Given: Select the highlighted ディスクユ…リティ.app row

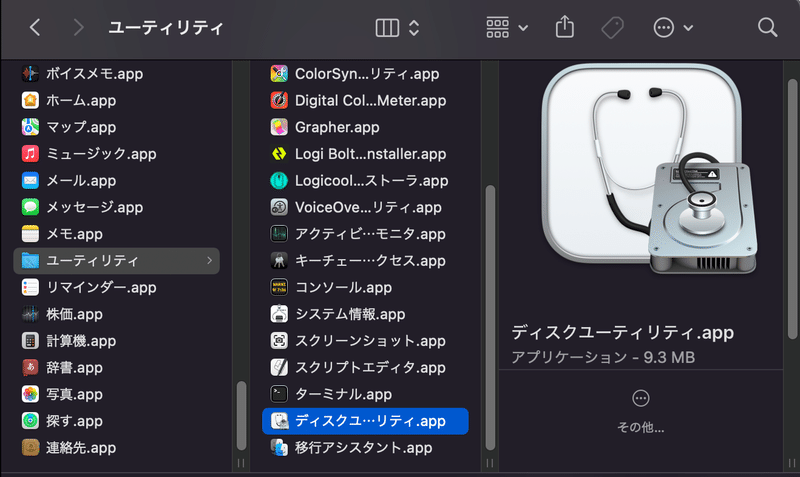Looking at the screenshot, I should pyautogui.click(x=365, y=421).
